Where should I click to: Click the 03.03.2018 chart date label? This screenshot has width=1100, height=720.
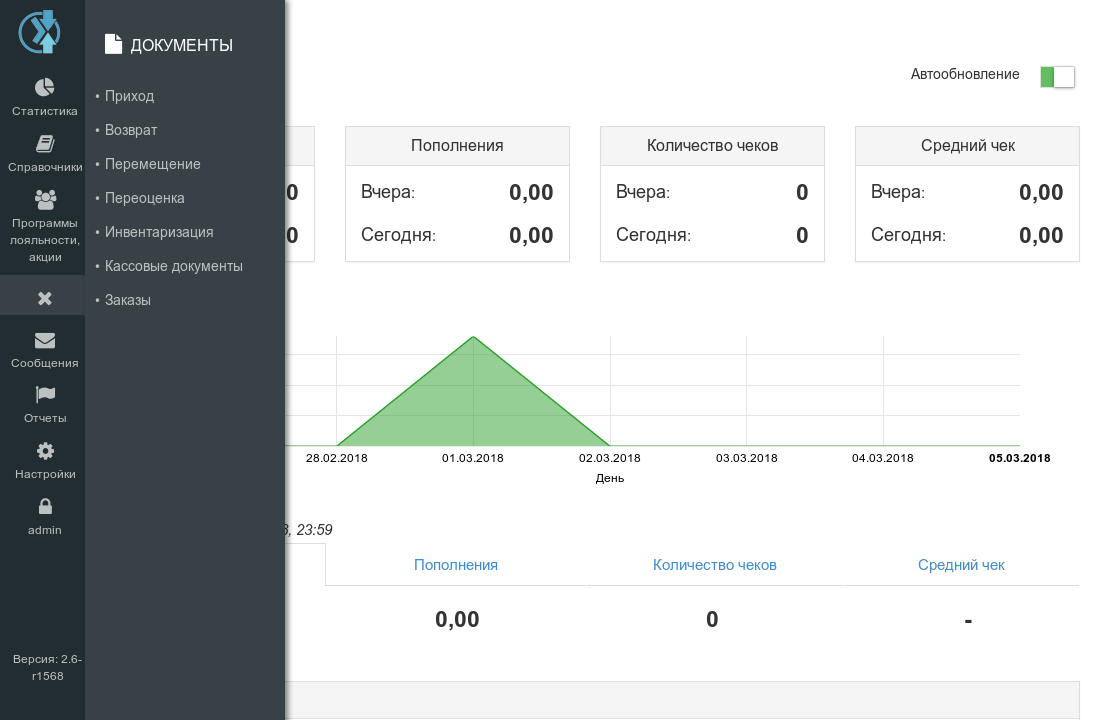pyautogui.click(x=746, y=458)
